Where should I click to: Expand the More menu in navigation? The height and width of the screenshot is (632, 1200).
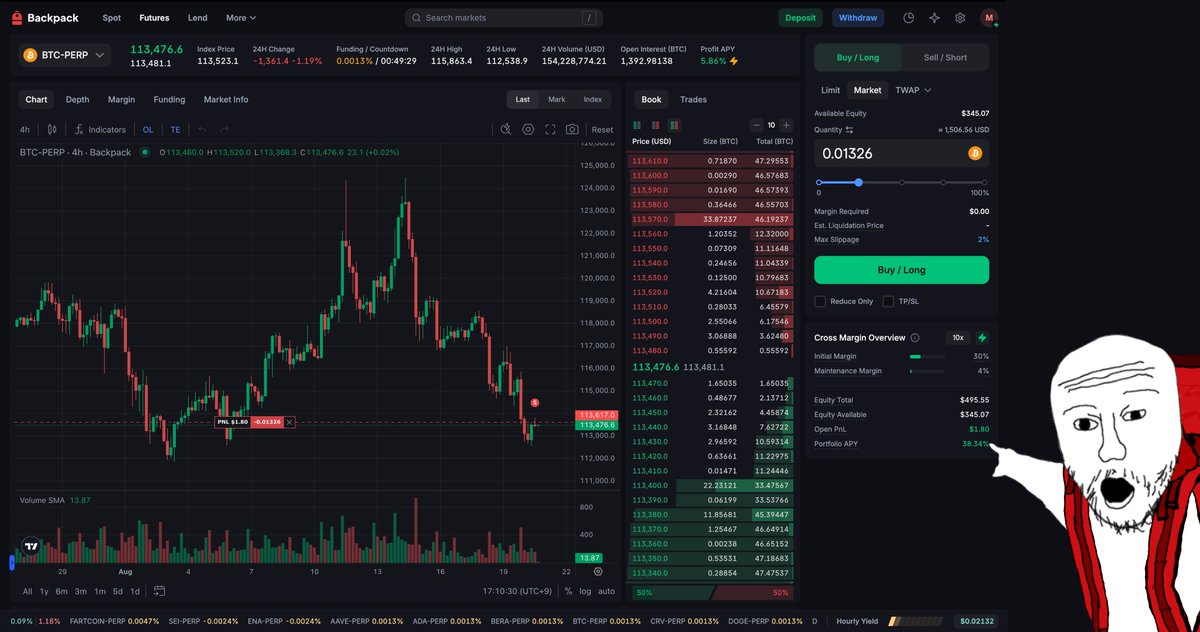pos(241,18)
